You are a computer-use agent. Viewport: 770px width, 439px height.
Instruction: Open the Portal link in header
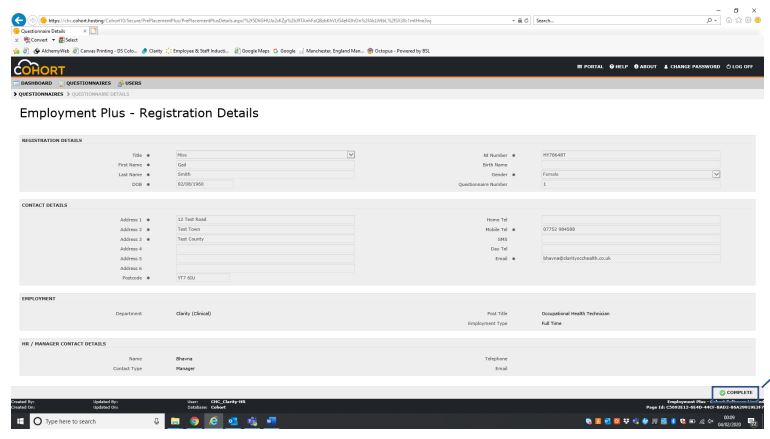590,67
